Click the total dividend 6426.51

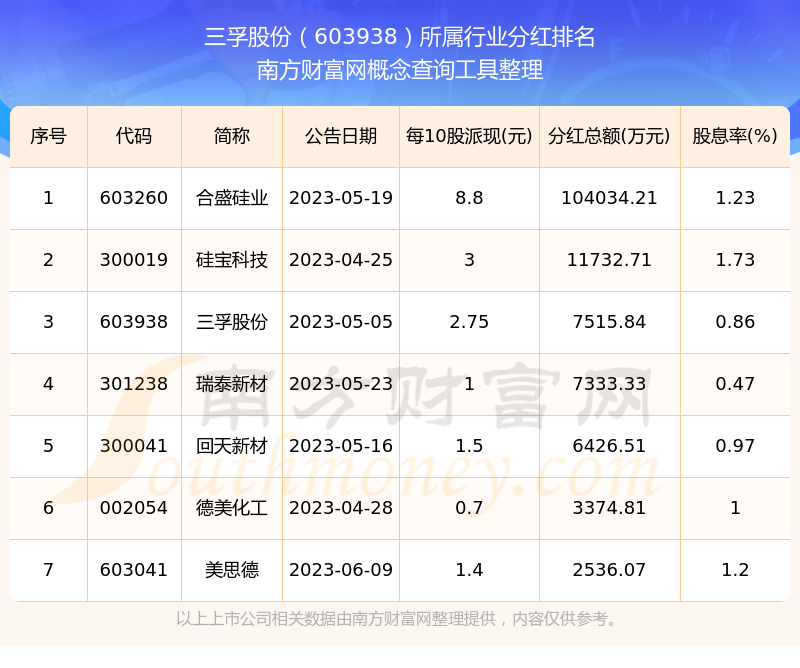pos(609,446)
